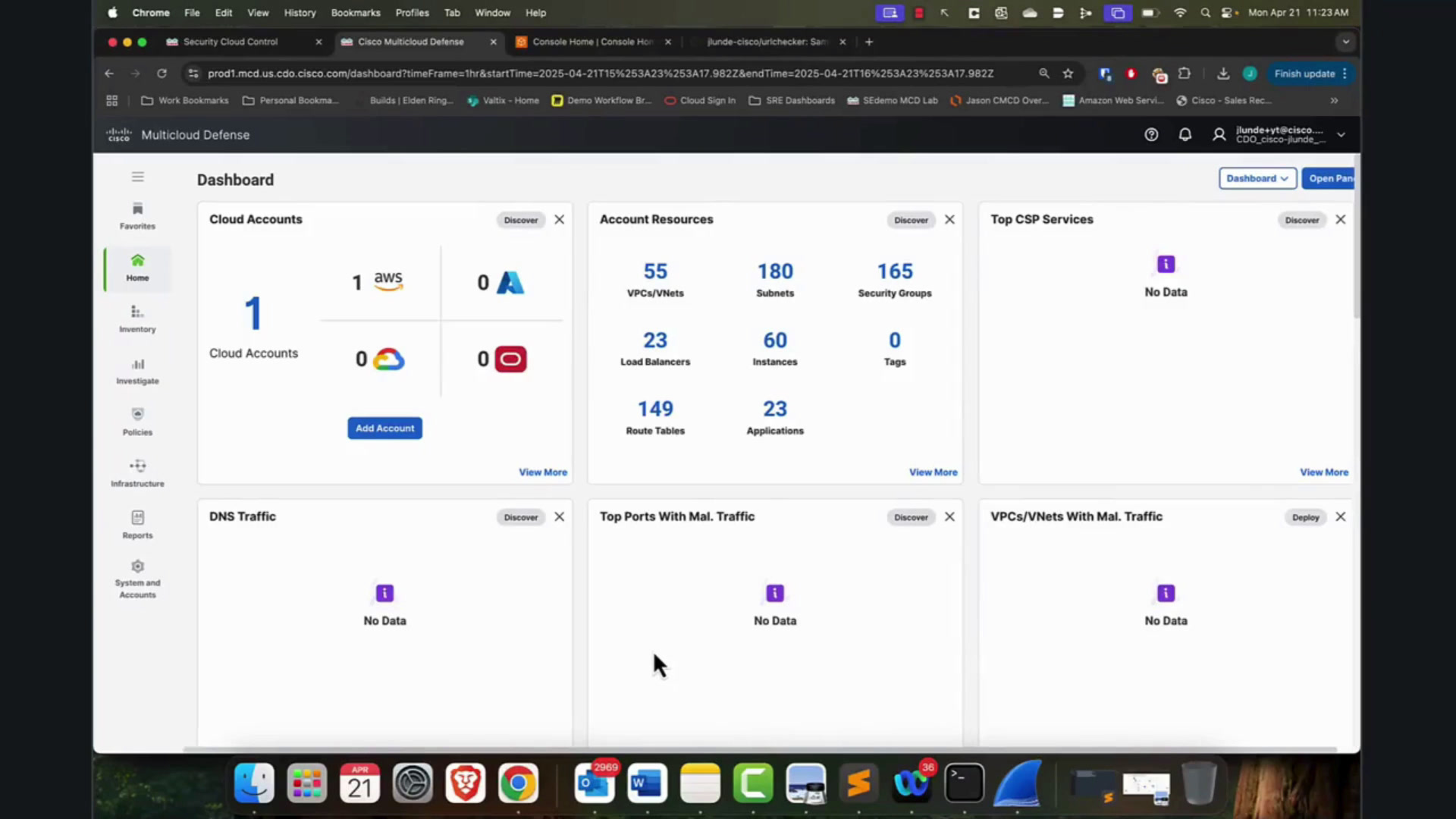
Task: Open the Infrastructure sidebar section
Action: point(137,474)
